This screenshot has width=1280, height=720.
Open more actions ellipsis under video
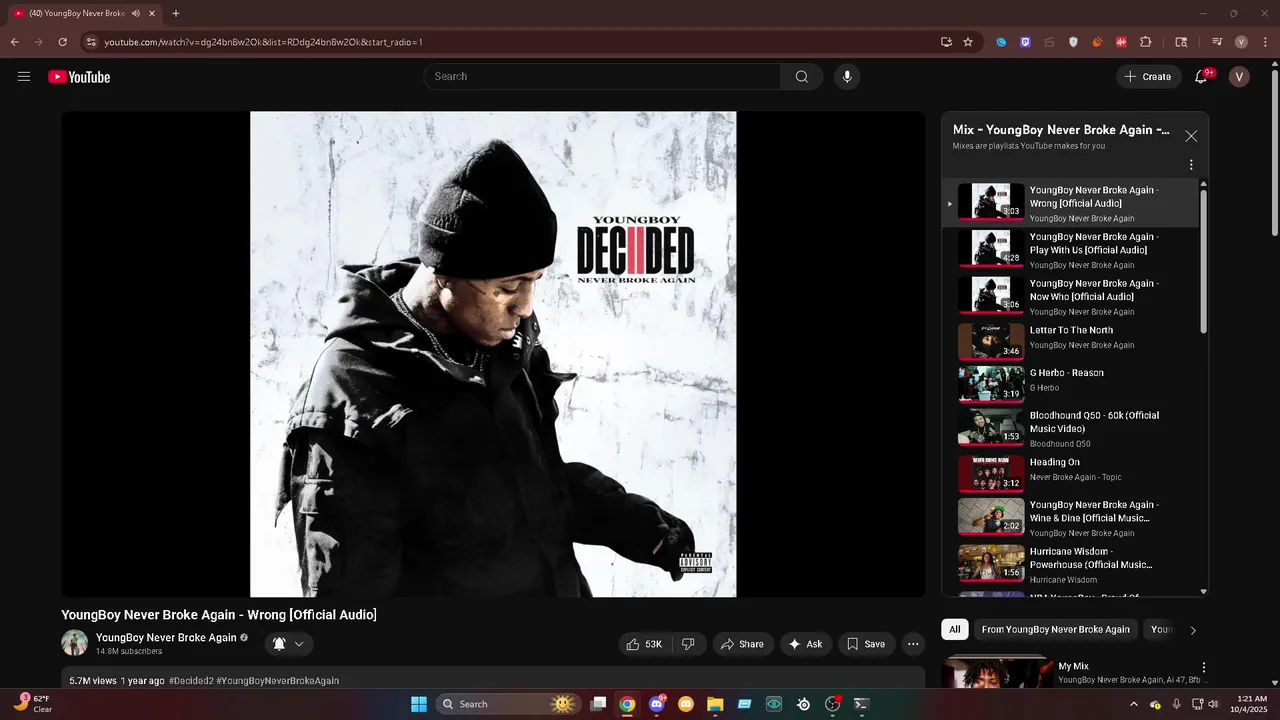(913, 644)
